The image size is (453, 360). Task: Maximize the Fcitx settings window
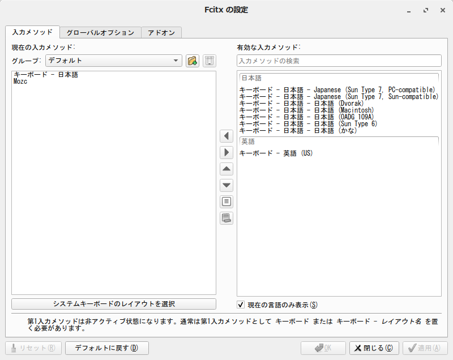pos(426,11)
